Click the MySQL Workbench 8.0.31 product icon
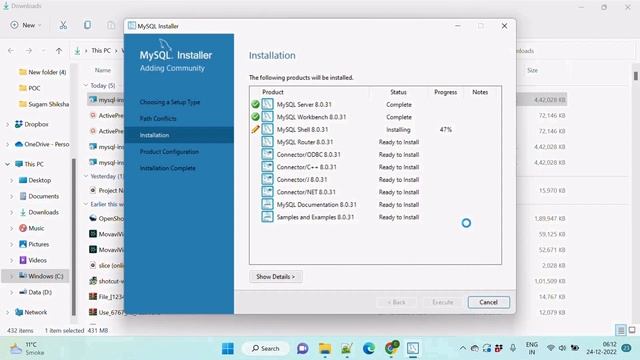 (x=267, y=117)
